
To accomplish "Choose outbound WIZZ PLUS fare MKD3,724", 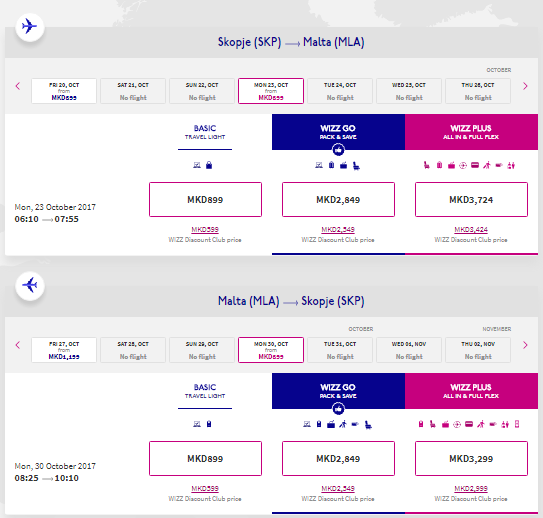I will tap(471, 199).
